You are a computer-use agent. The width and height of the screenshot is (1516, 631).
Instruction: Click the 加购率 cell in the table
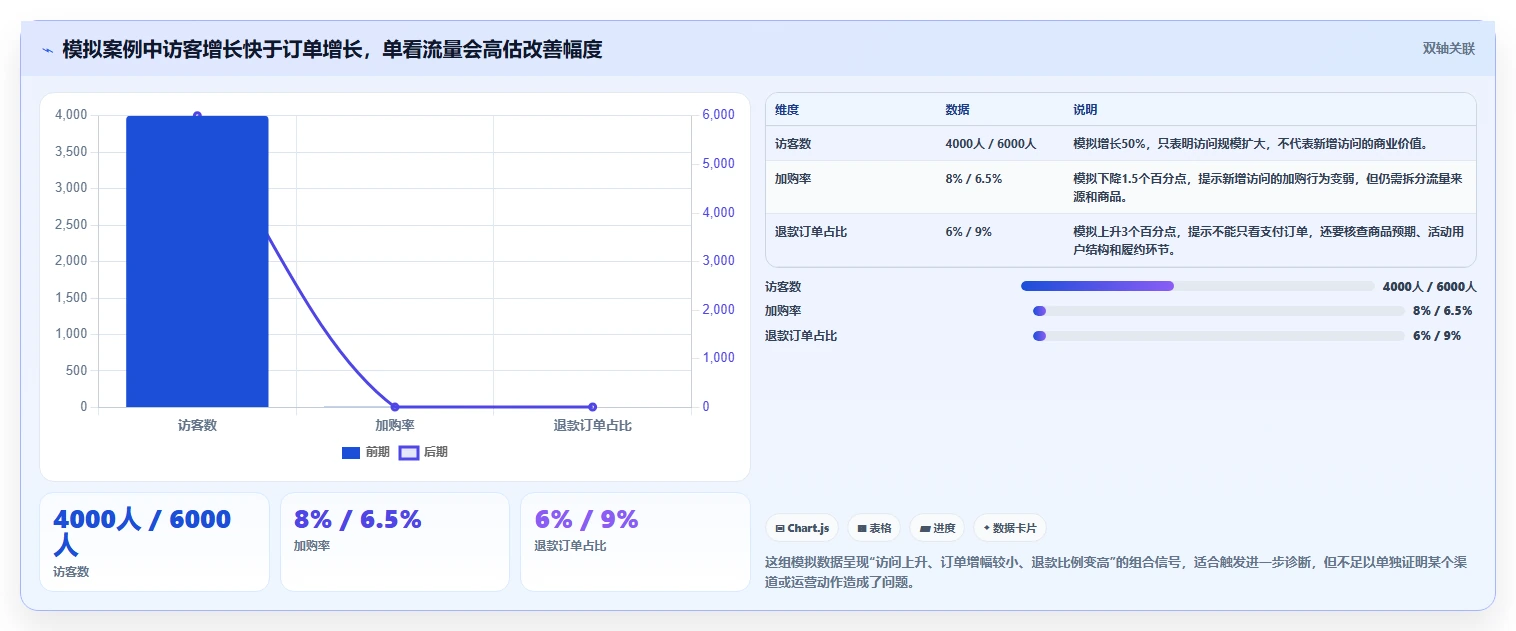793,179
